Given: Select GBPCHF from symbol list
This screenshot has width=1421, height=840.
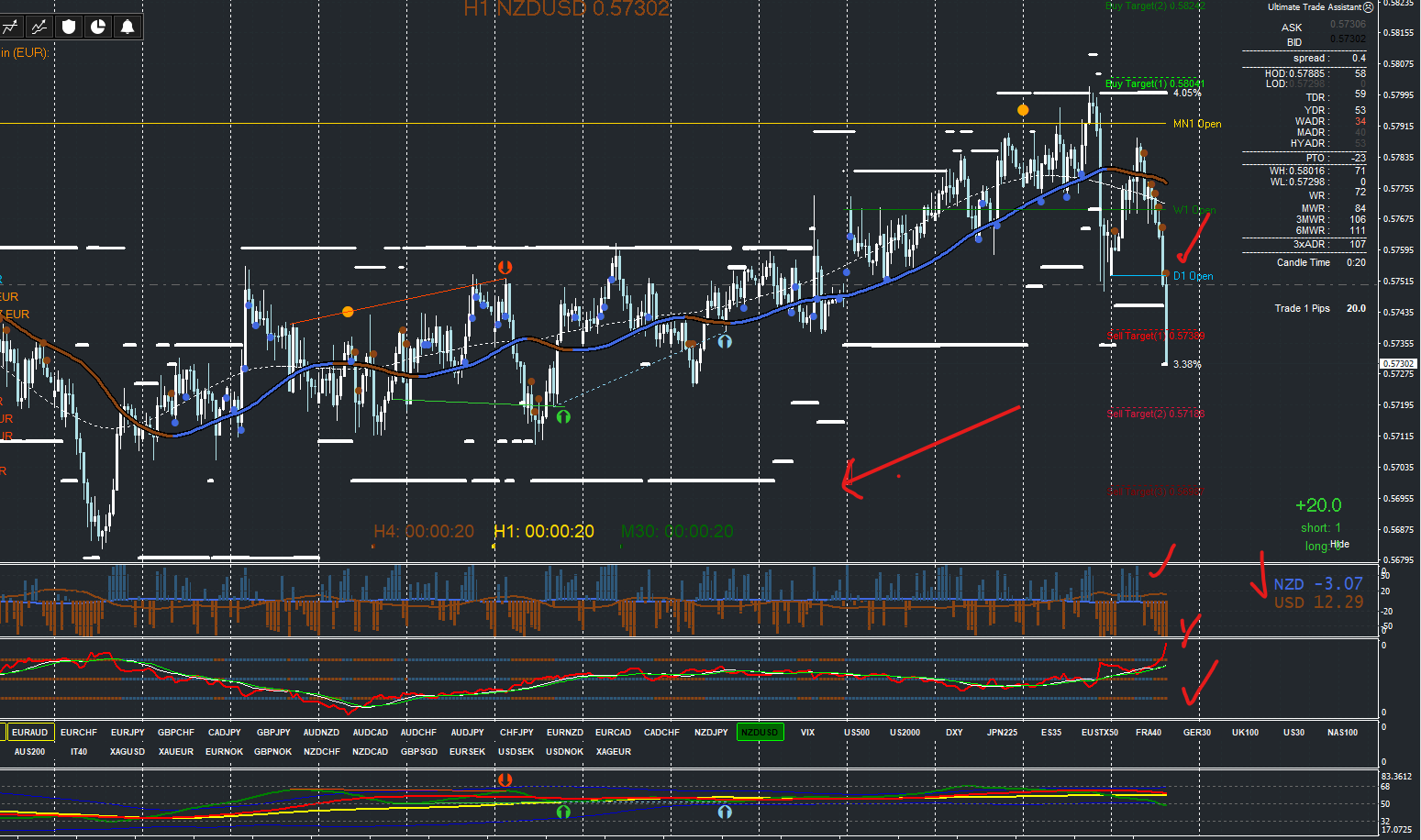Looking at the screenshot, I should 176,732.
